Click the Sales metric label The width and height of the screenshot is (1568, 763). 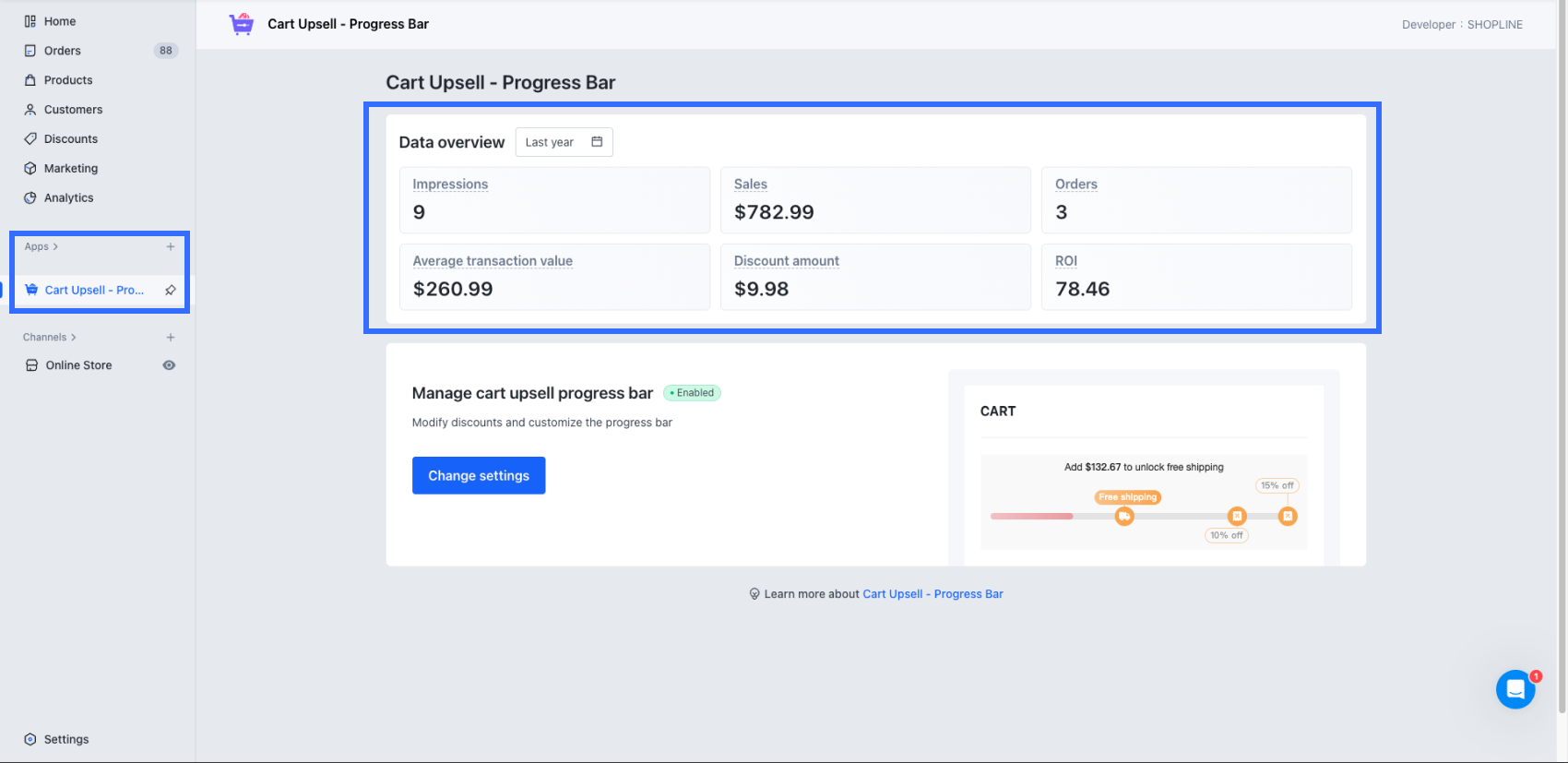[751, 185]
